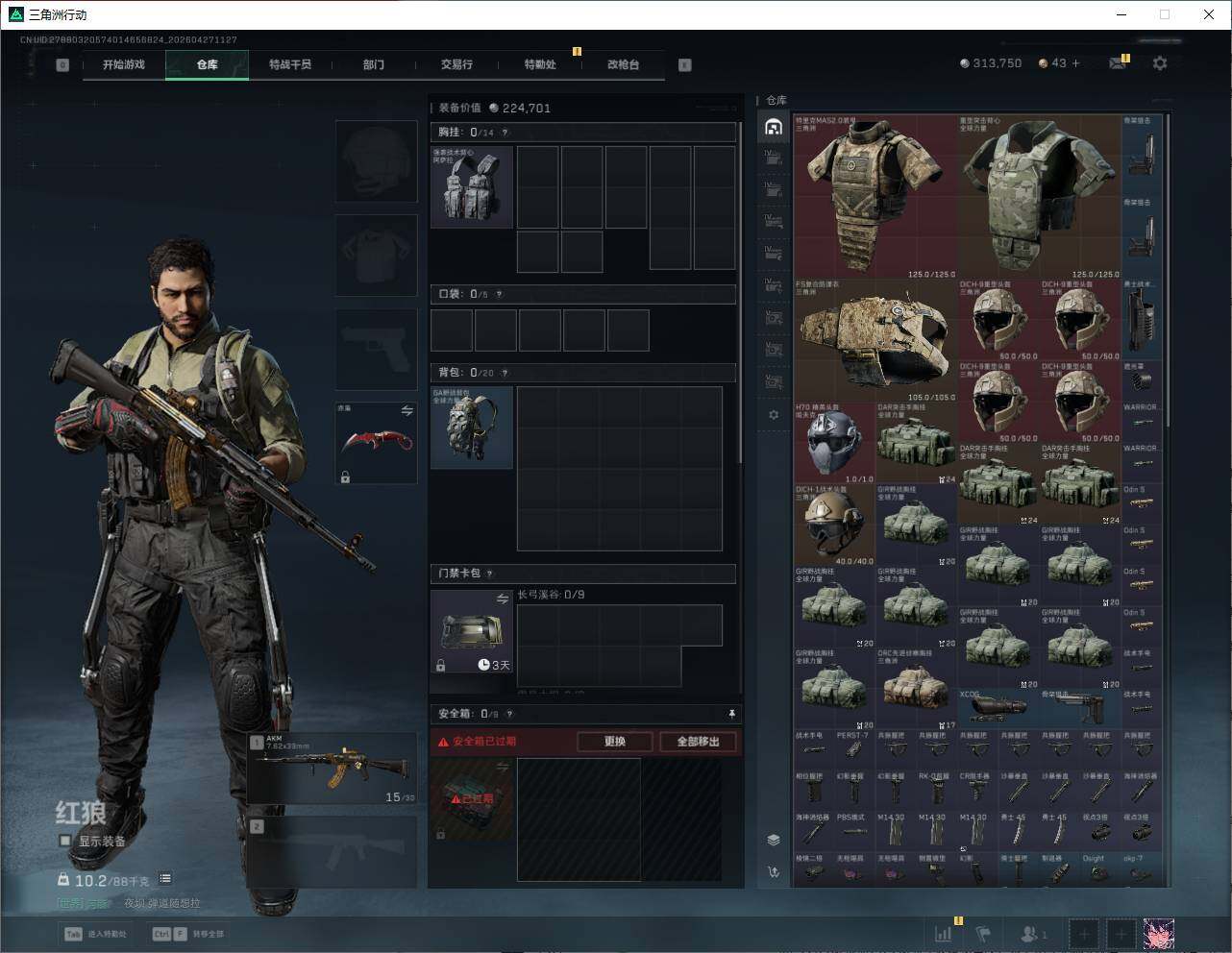Click the plus icon beside the 43 currency
The height and width of the screenshot is (953, 1232).
tap(1075, 63)
